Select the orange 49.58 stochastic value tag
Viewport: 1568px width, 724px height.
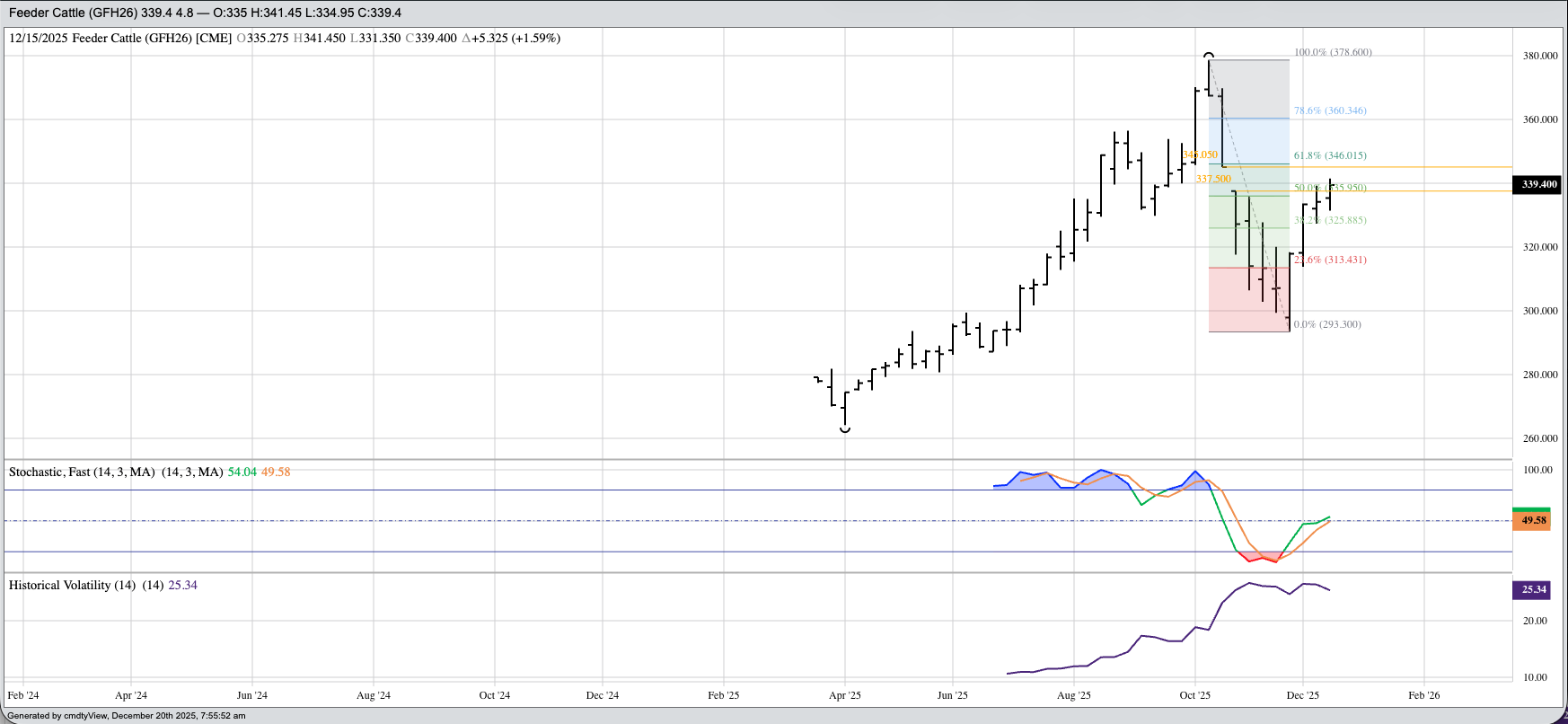tap(1532, 521)
